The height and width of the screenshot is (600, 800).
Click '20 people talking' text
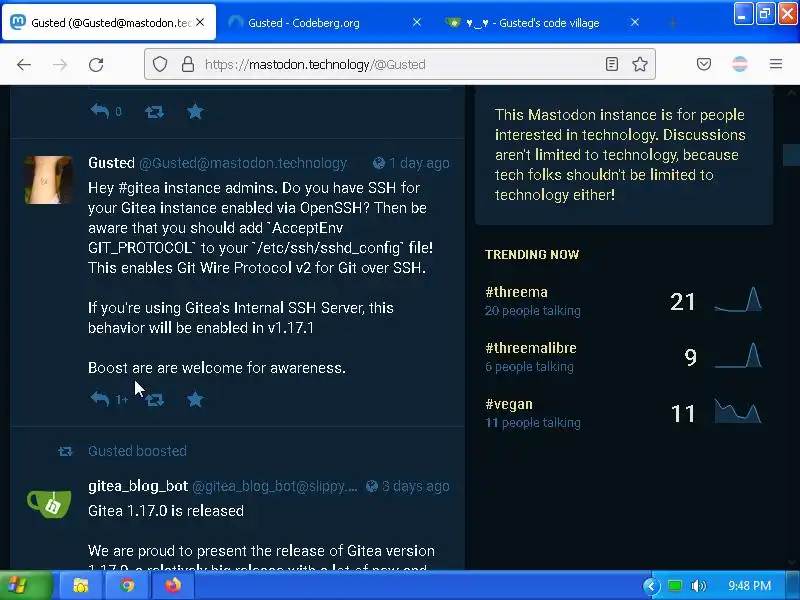(x=533, y=311)
